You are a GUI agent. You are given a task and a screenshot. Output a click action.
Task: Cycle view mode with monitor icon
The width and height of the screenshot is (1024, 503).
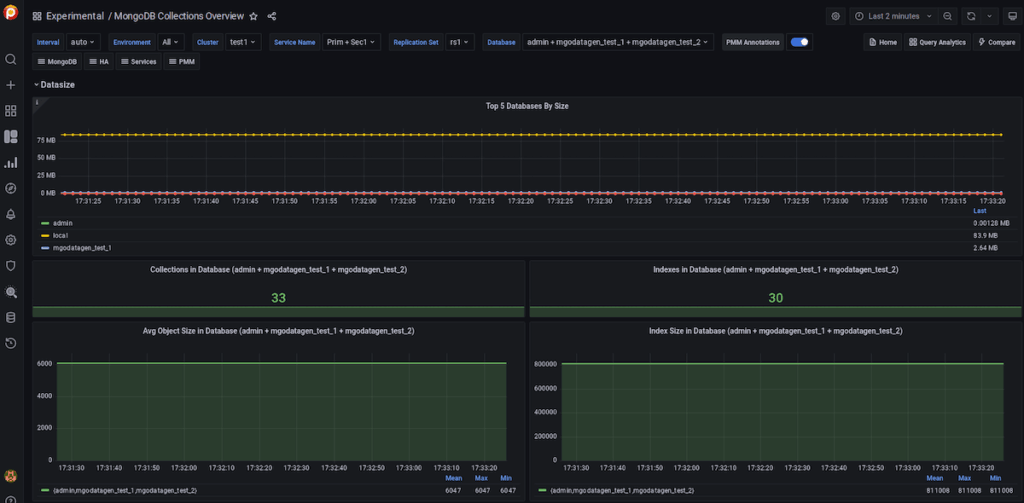1012,16
